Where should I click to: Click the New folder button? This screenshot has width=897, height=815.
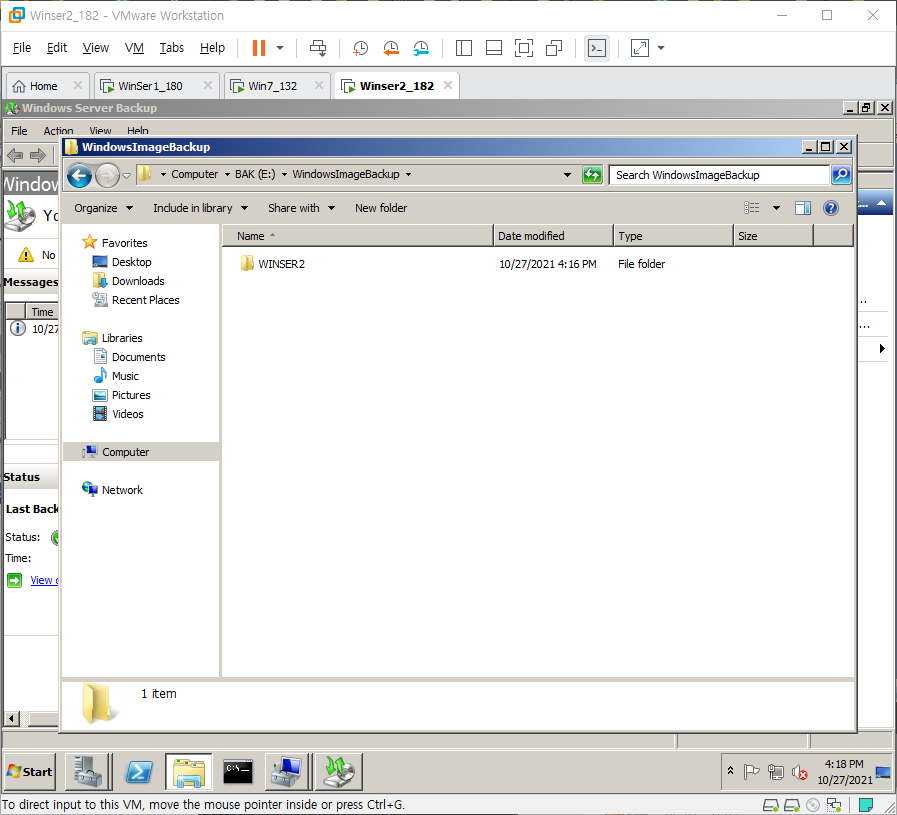click(381, 208)
